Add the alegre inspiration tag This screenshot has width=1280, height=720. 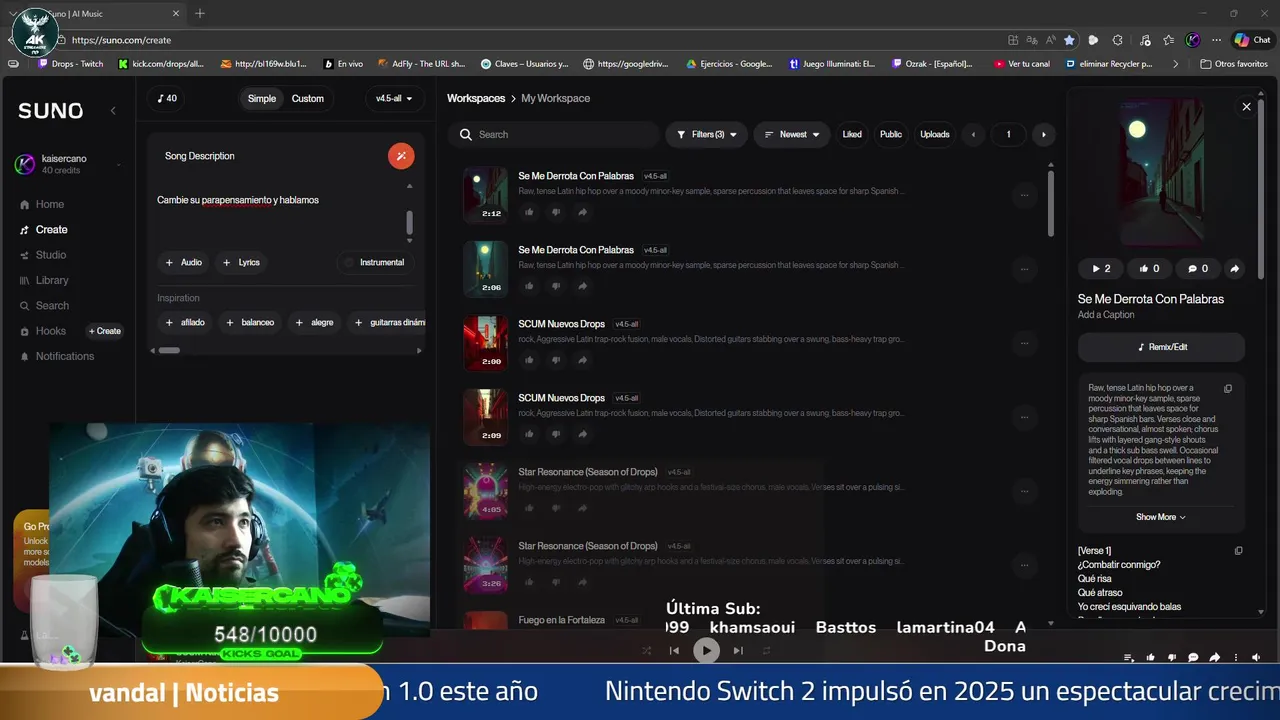(x=314, y=322)
